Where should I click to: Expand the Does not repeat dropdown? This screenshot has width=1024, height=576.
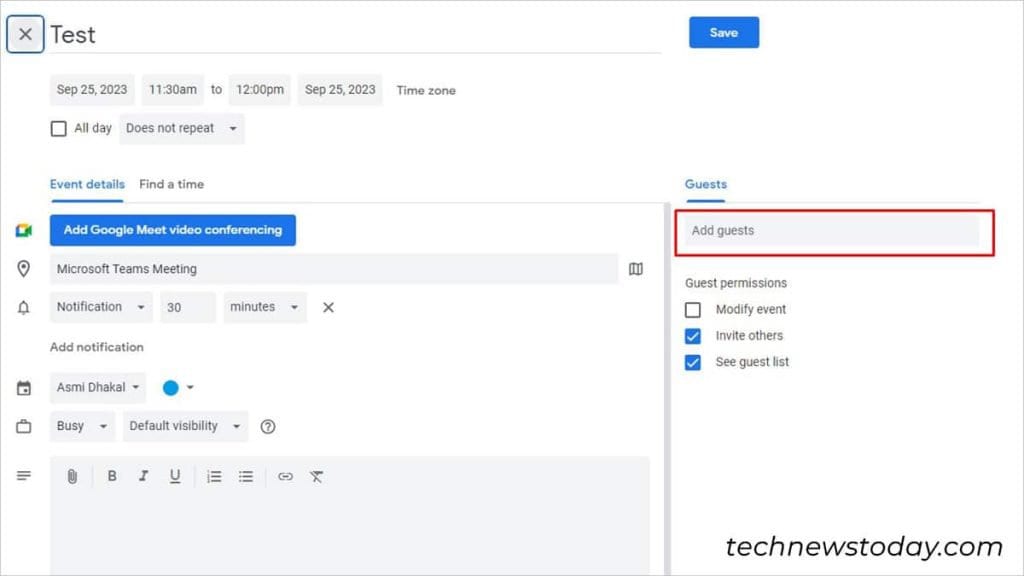pos(182,129)
